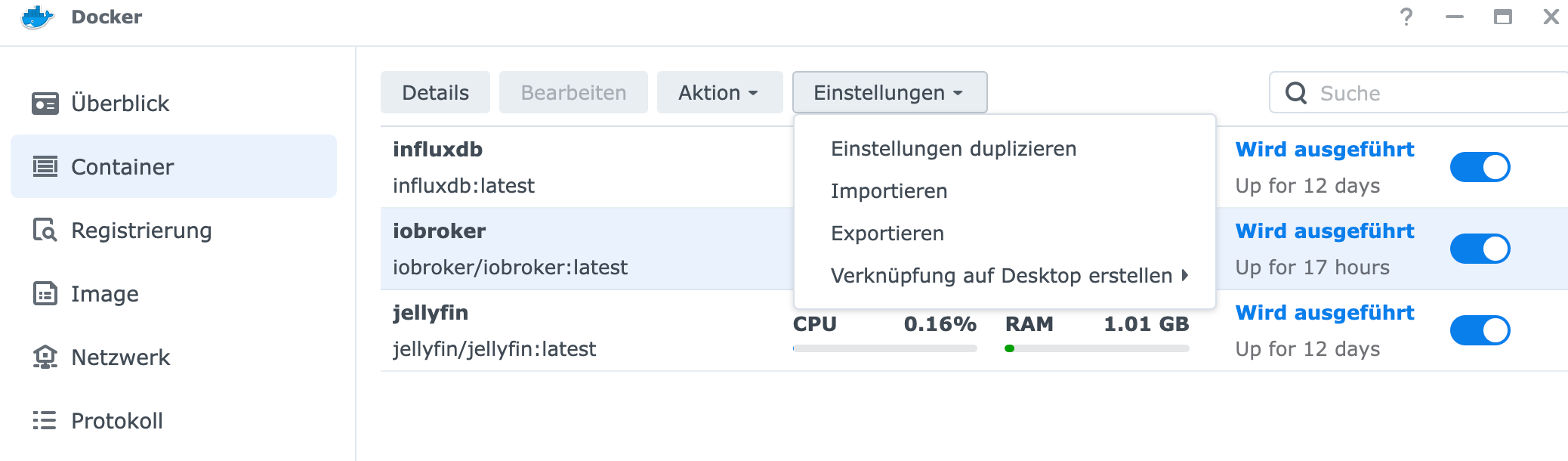Open the Überblick sidebar icon

coord(45,104)
